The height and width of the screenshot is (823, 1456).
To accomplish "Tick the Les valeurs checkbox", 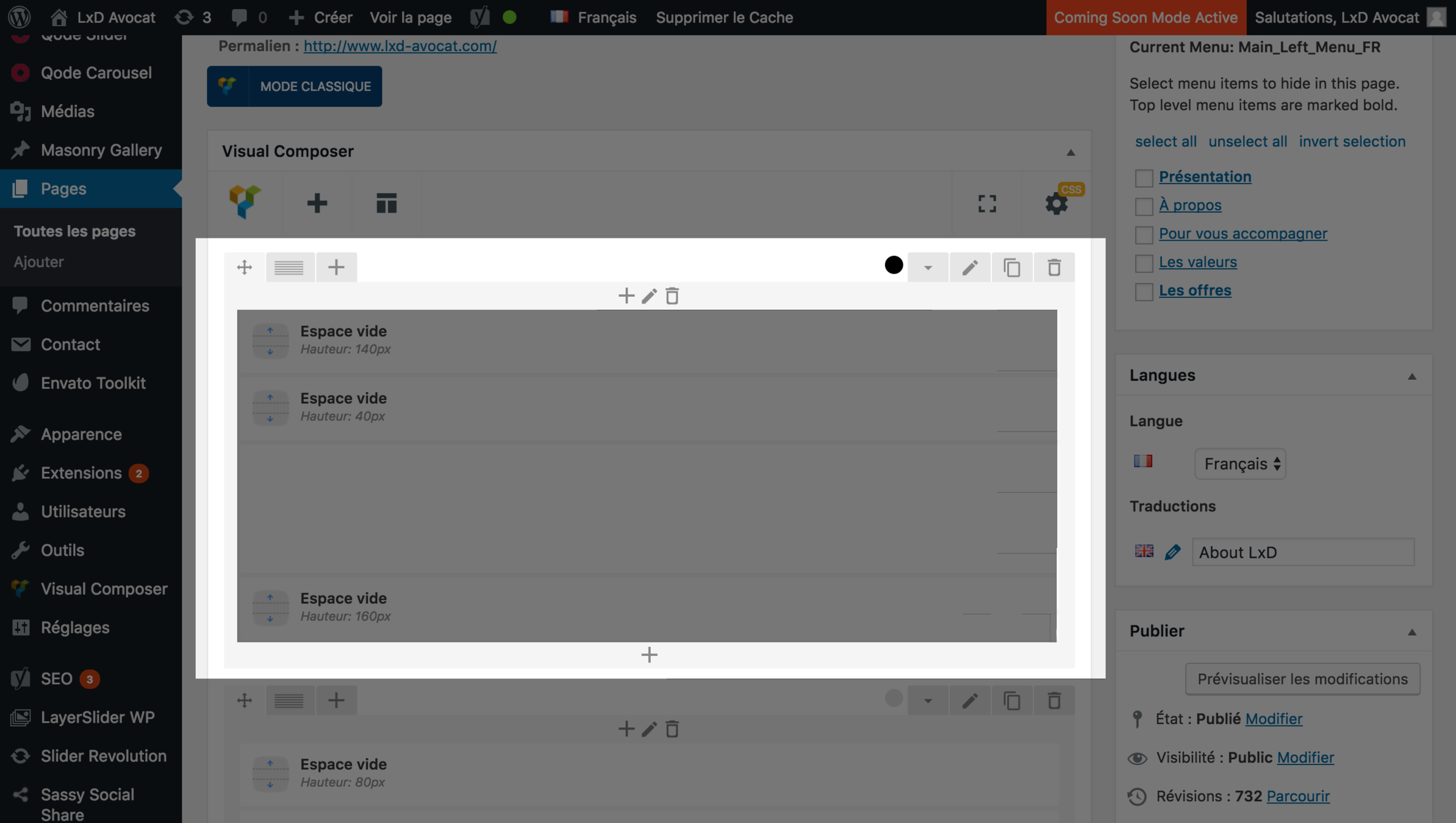I will pos(1144,263).
